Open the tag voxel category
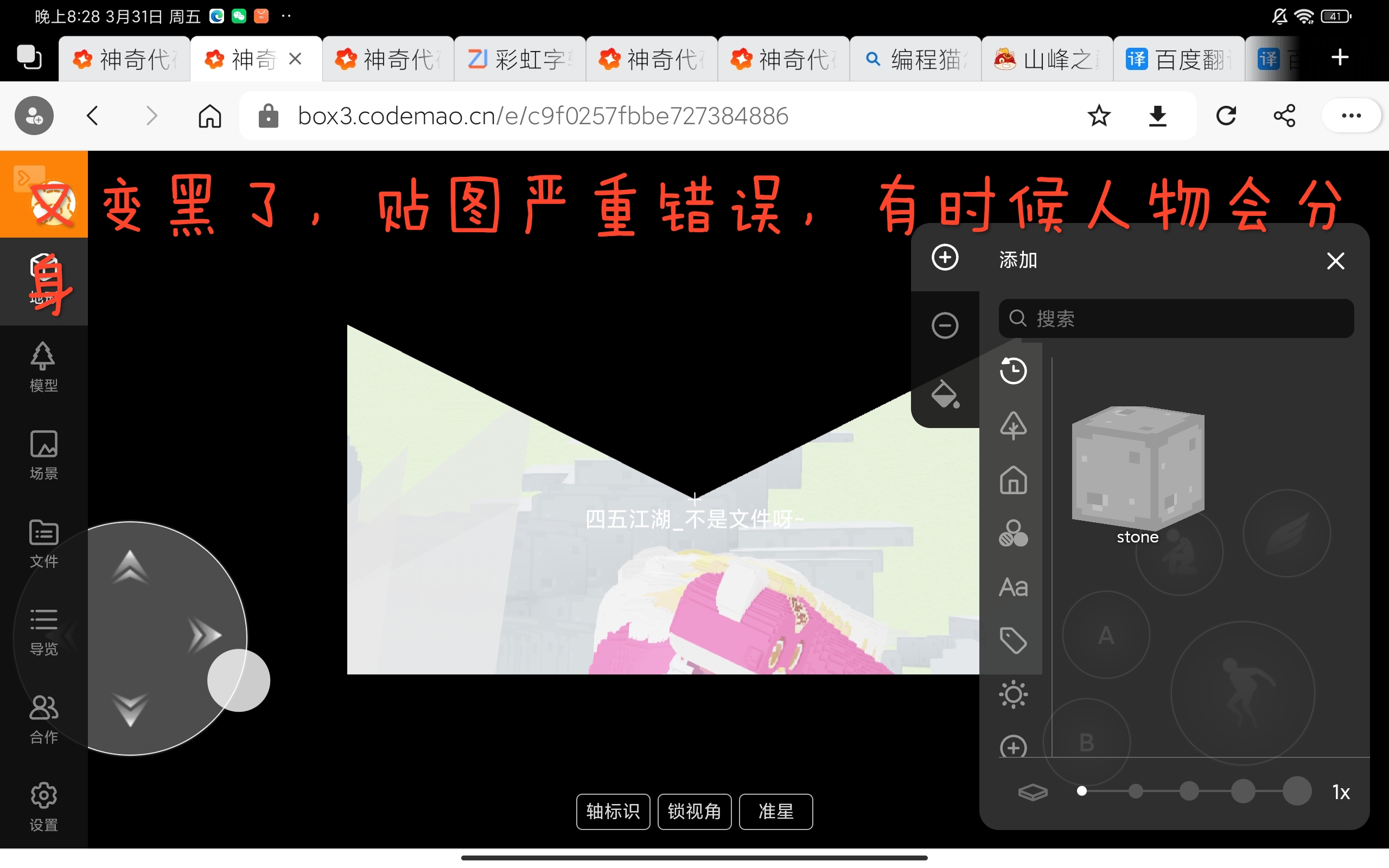 (1013, 640)
